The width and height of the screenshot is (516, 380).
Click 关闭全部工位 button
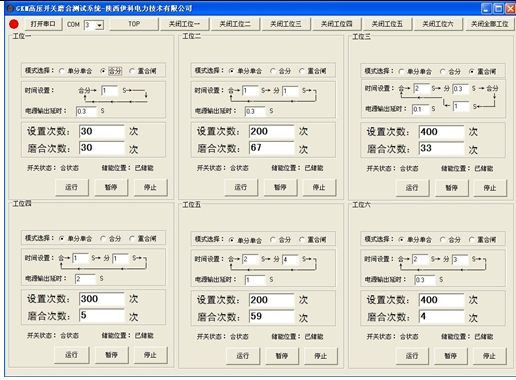[489, 24]
